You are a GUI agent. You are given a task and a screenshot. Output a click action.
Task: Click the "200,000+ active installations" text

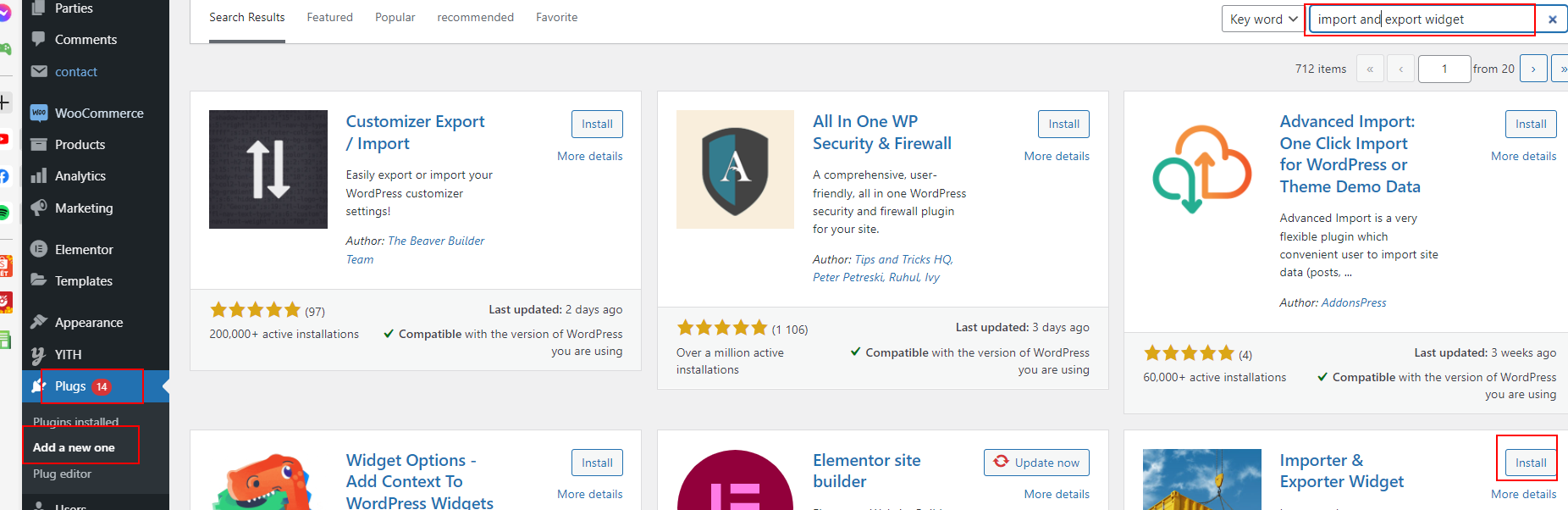(284, 334)
